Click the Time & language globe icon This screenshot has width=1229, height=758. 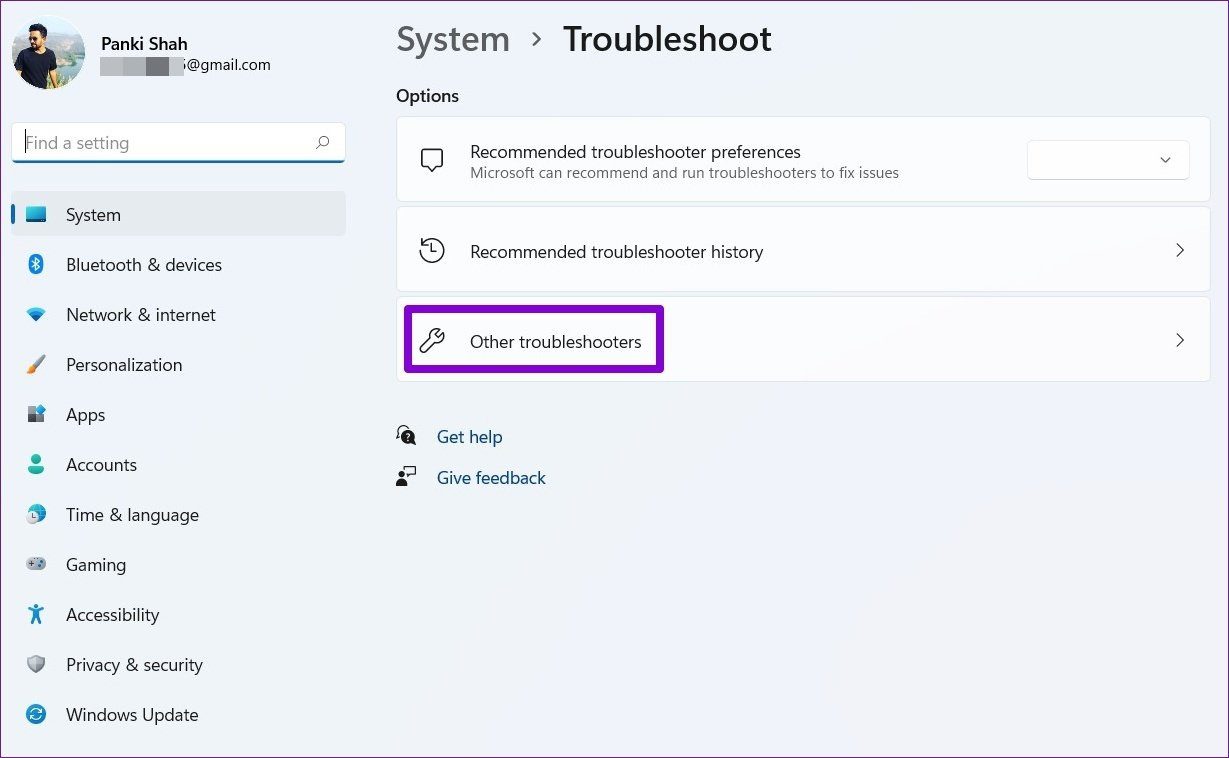(x=36, y=515)
